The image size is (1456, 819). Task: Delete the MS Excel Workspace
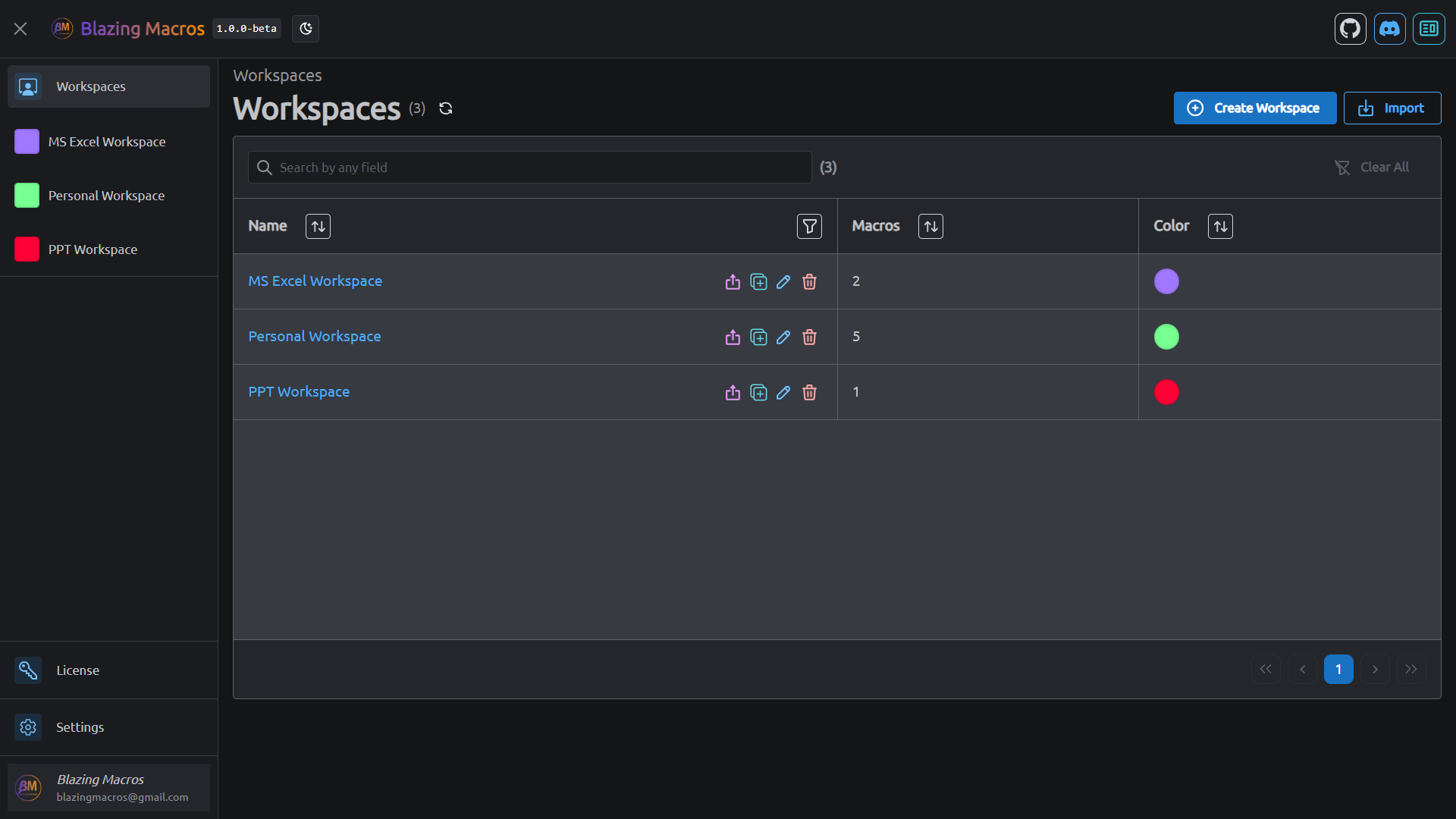coord(809,281)
